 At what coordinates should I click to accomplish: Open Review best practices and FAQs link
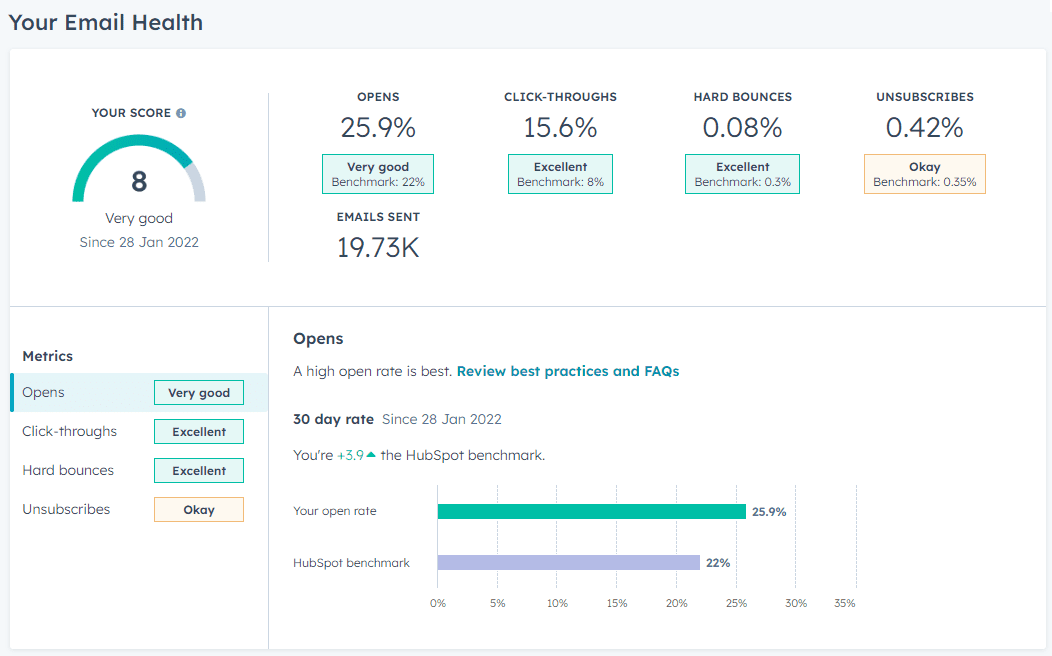[568, 371]
